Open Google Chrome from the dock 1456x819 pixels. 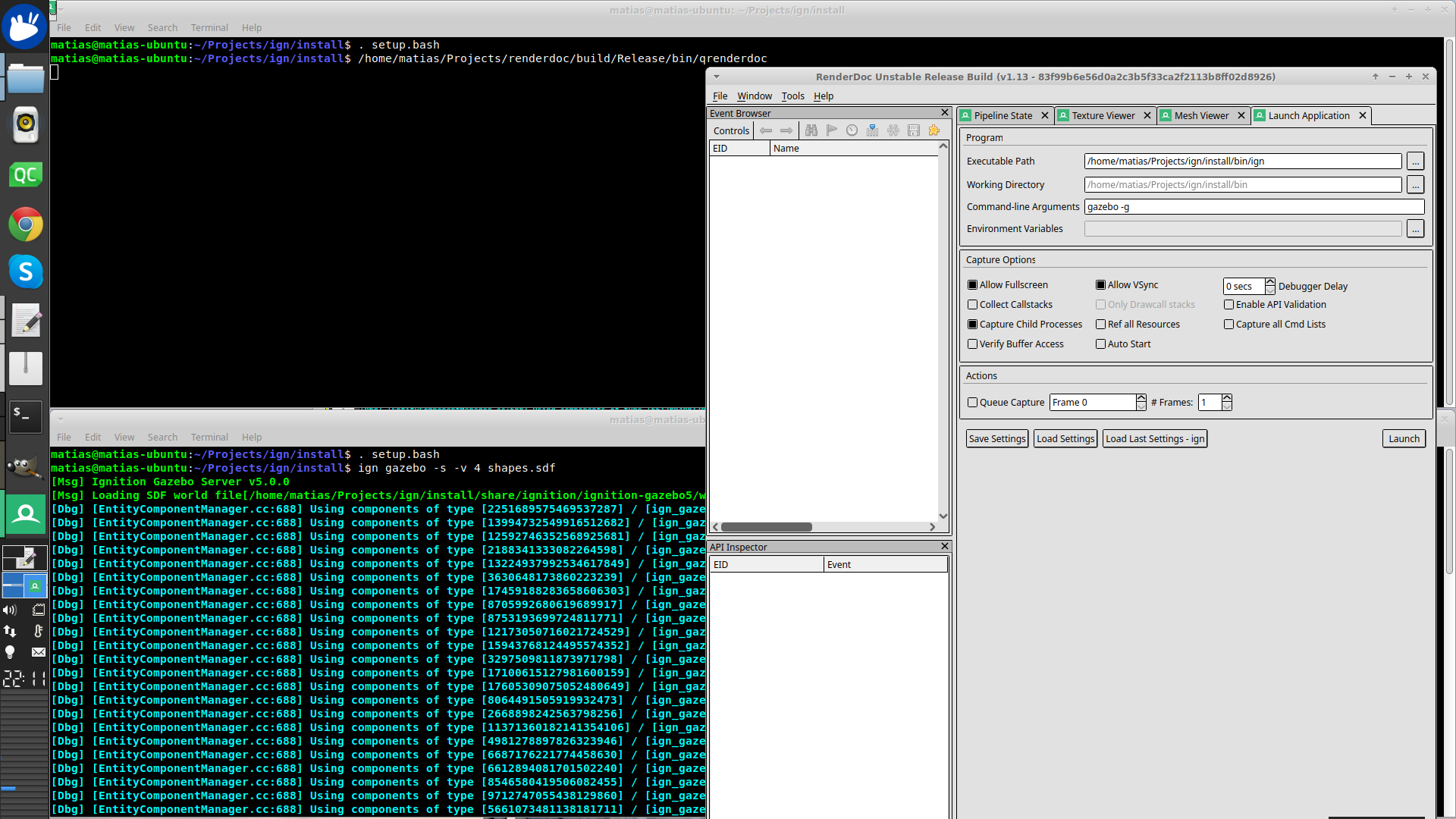pos(25,224)
